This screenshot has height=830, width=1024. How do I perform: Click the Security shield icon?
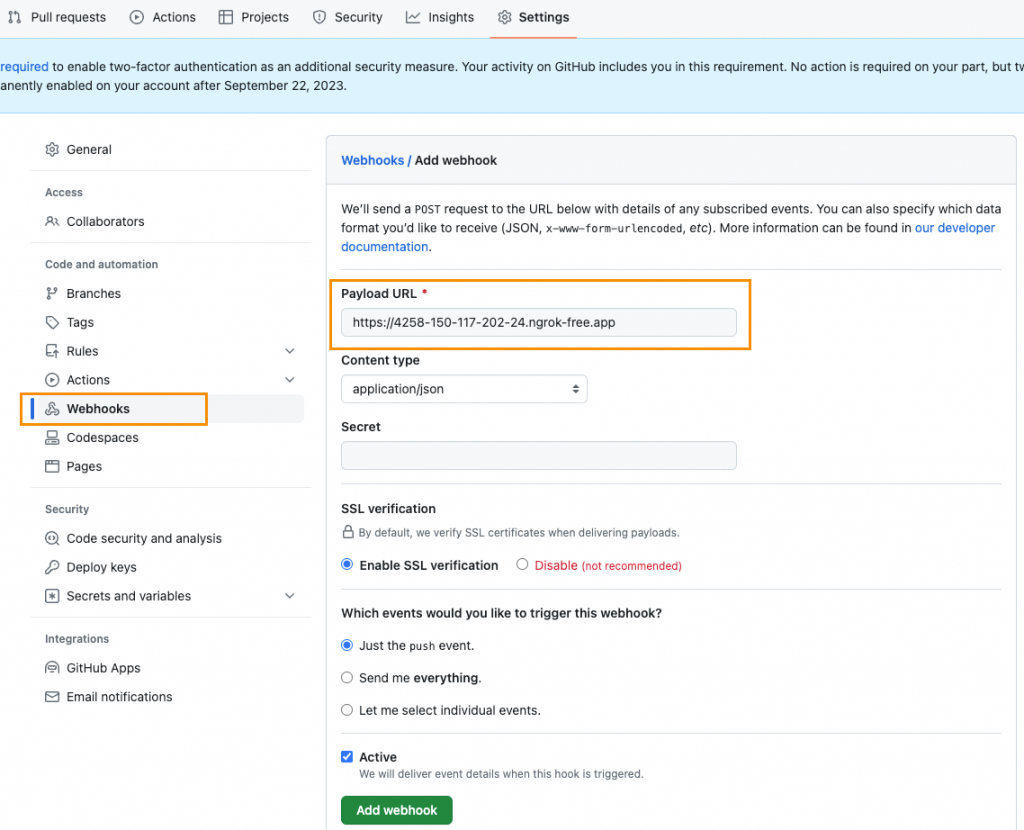coord(319,17)
